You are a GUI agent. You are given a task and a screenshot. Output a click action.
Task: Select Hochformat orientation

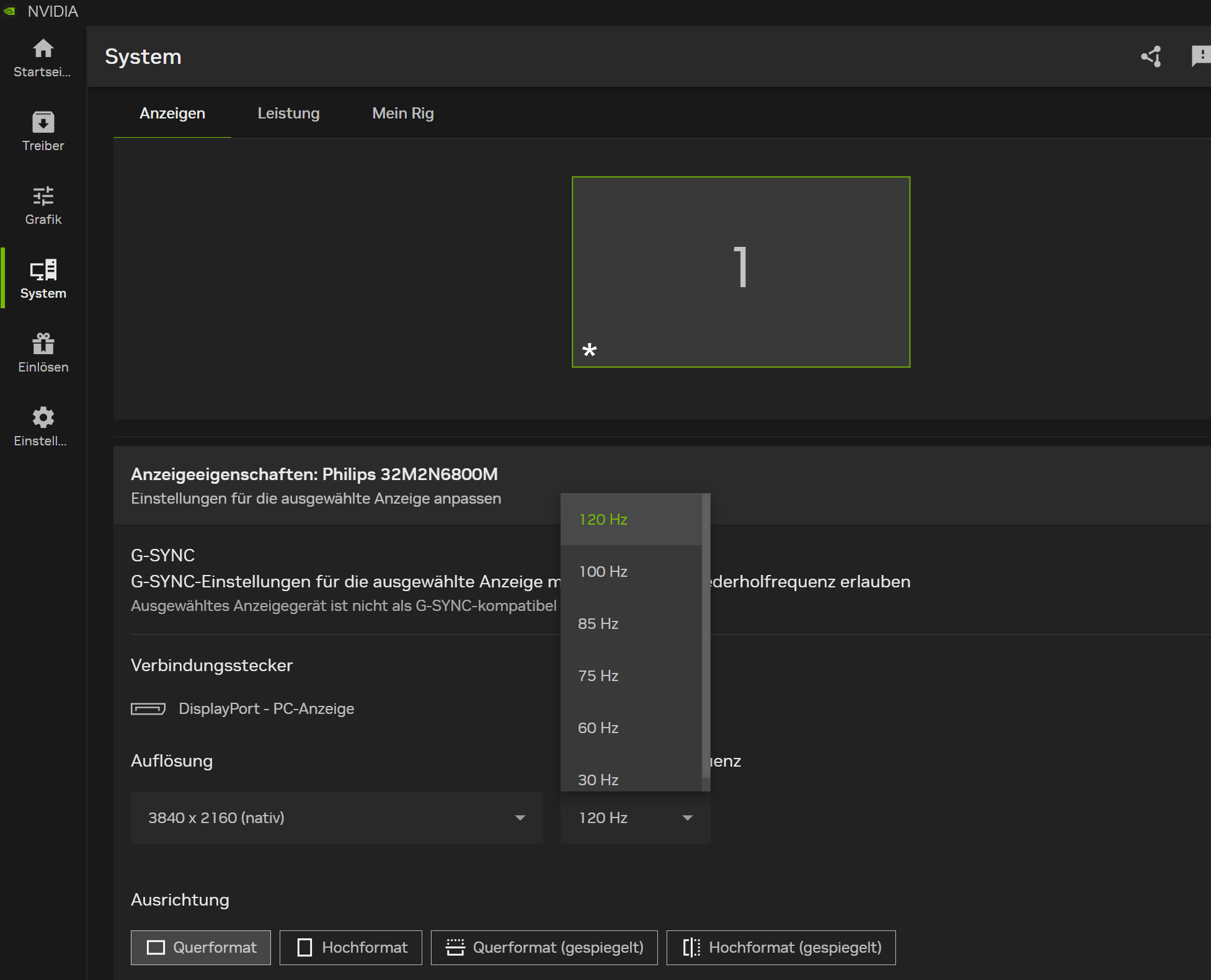click(x=351, y=947)
